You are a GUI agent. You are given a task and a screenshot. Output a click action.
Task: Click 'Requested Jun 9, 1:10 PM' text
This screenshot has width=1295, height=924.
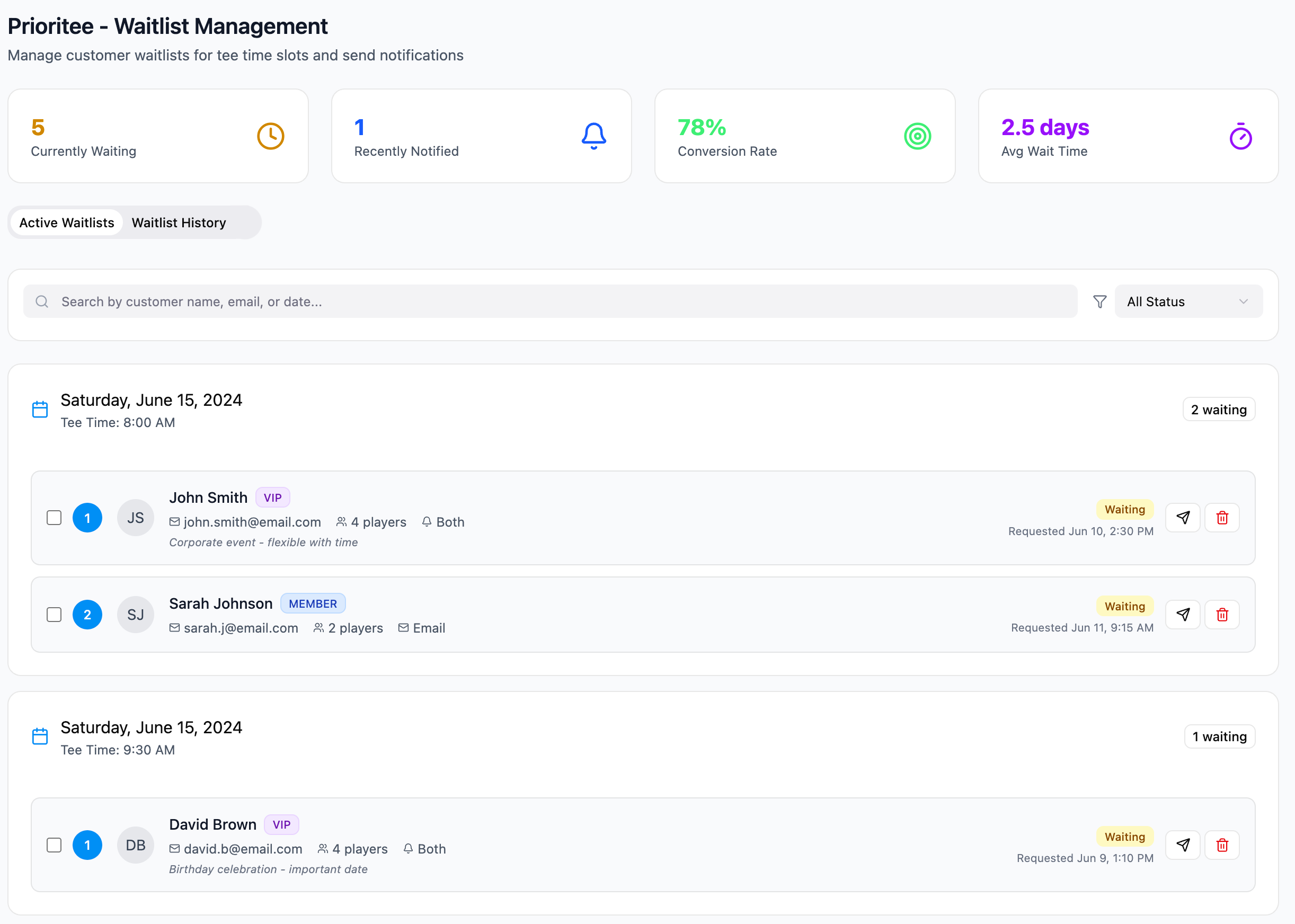pyautogui.click(x=1085, y=858)
